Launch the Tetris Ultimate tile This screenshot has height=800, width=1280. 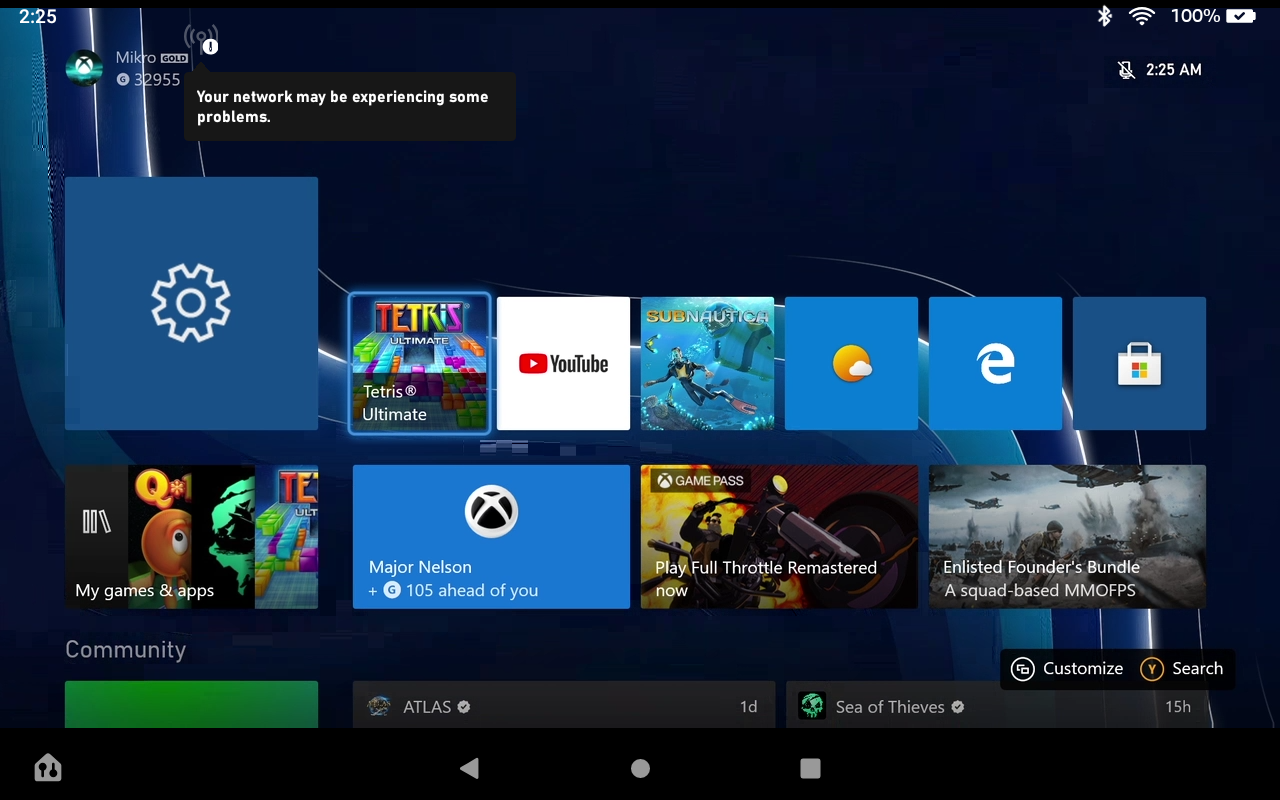pos(419,363)
